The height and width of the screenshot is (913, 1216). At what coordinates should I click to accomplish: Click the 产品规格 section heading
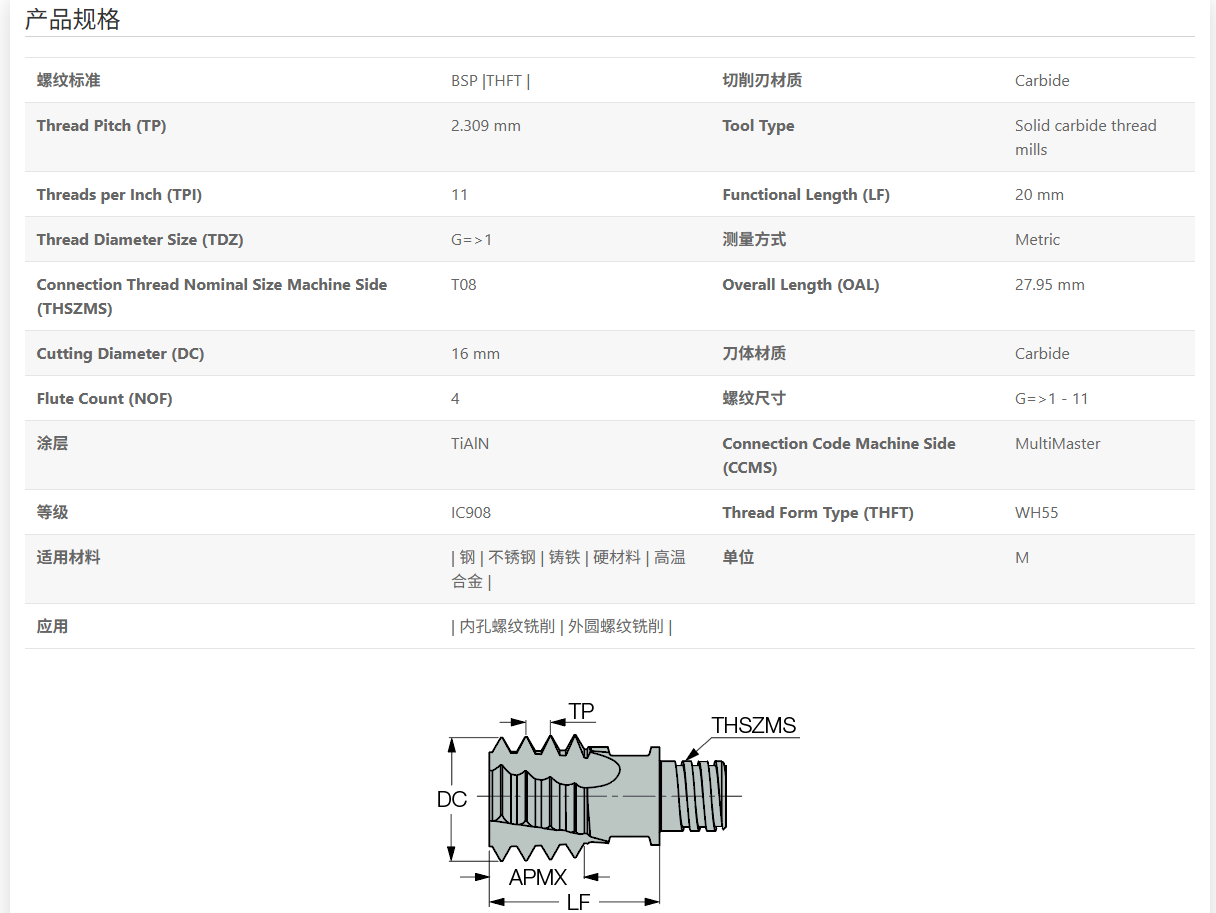pos(73,19)
